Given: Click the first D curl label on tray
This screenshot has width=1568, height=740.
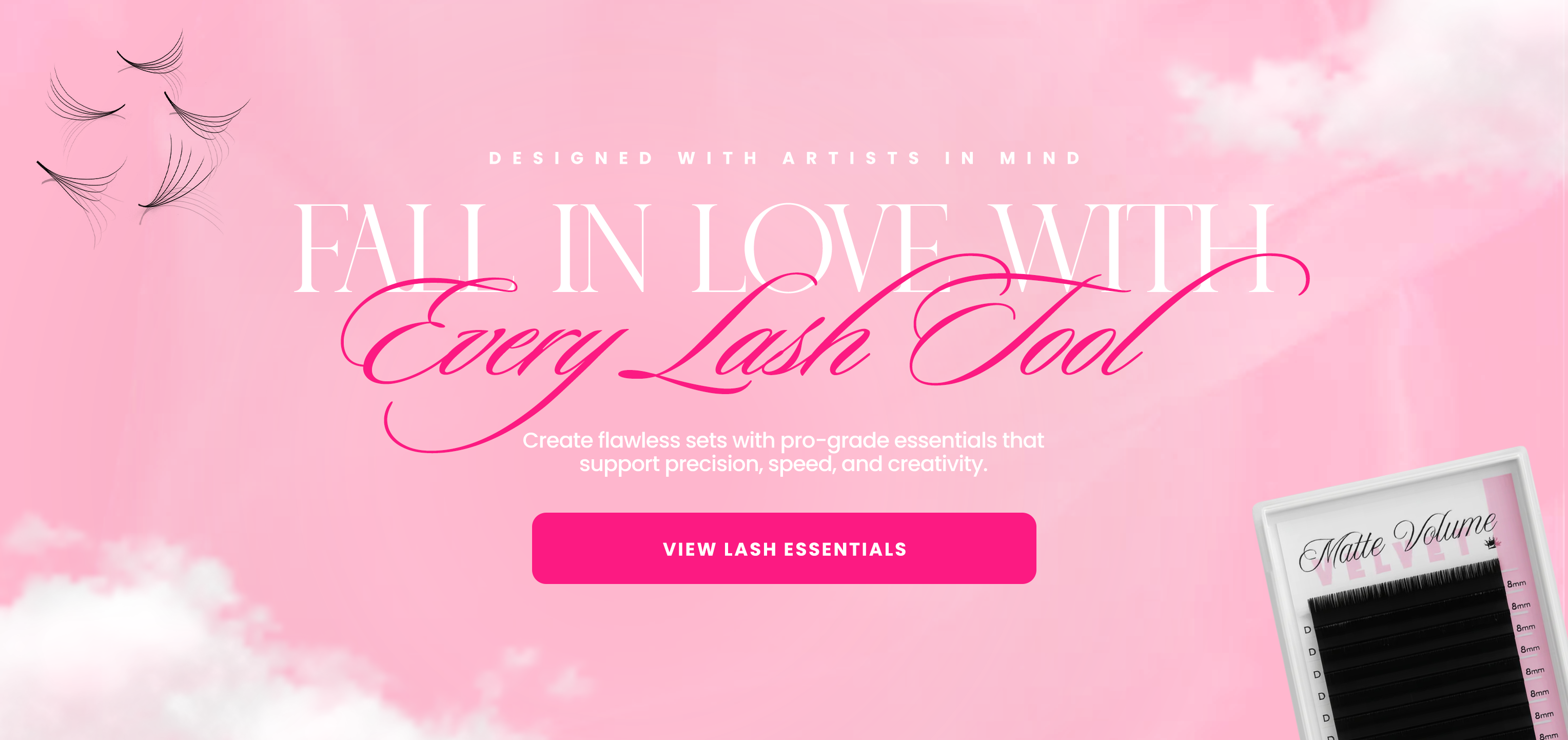Looking at the screenshot, I should (1307, 630).
